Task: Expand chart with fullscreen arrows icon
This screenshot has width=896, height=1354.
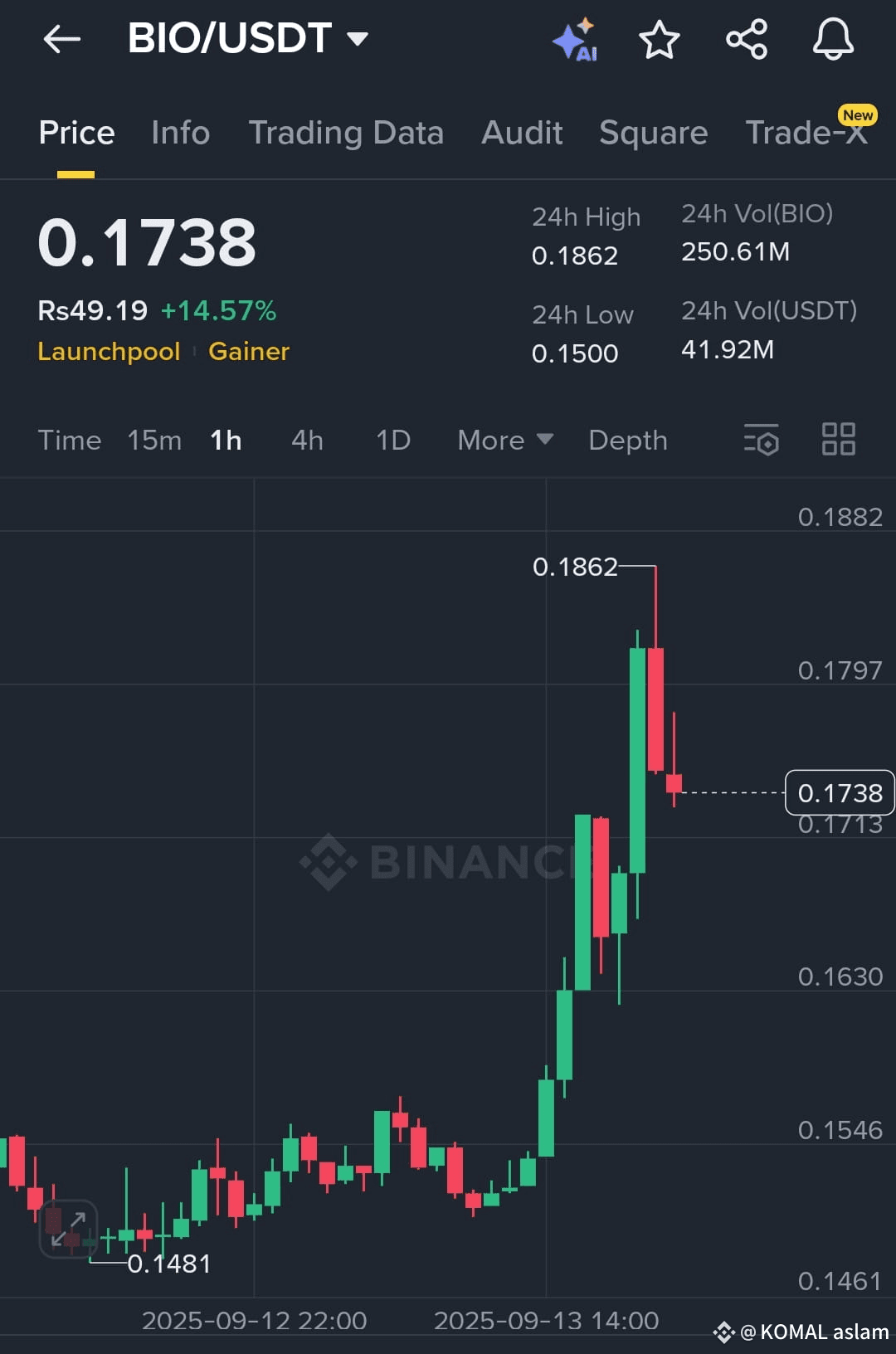Action: [69, 1229]
